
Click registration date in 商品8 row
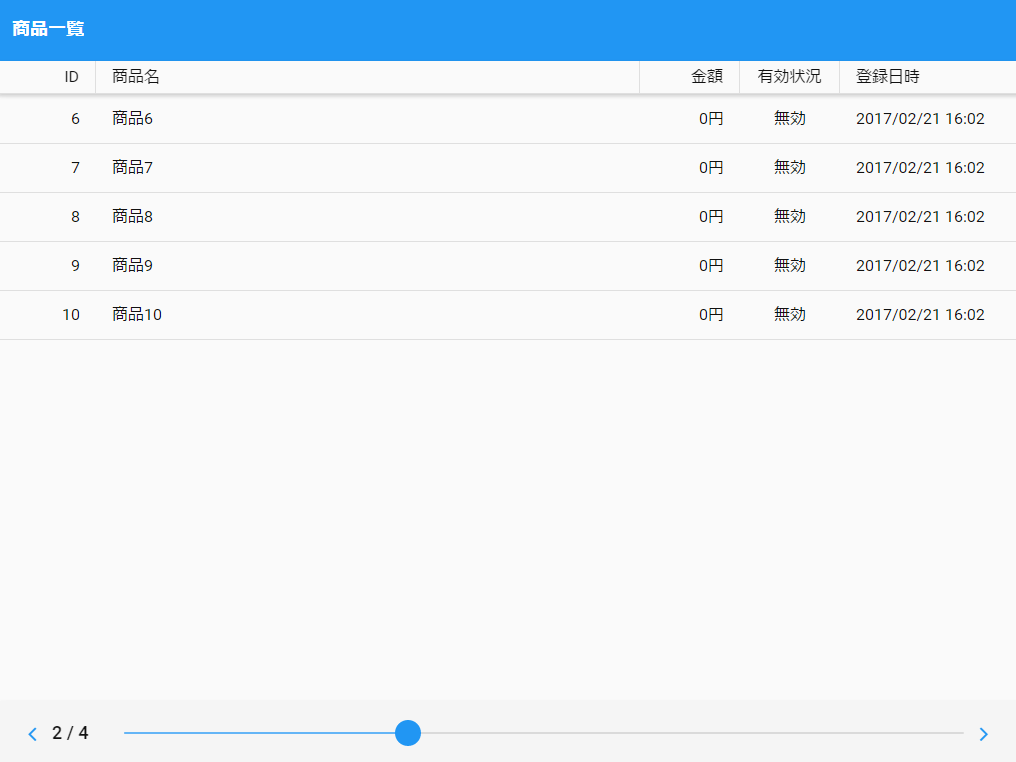click(920, 216)
